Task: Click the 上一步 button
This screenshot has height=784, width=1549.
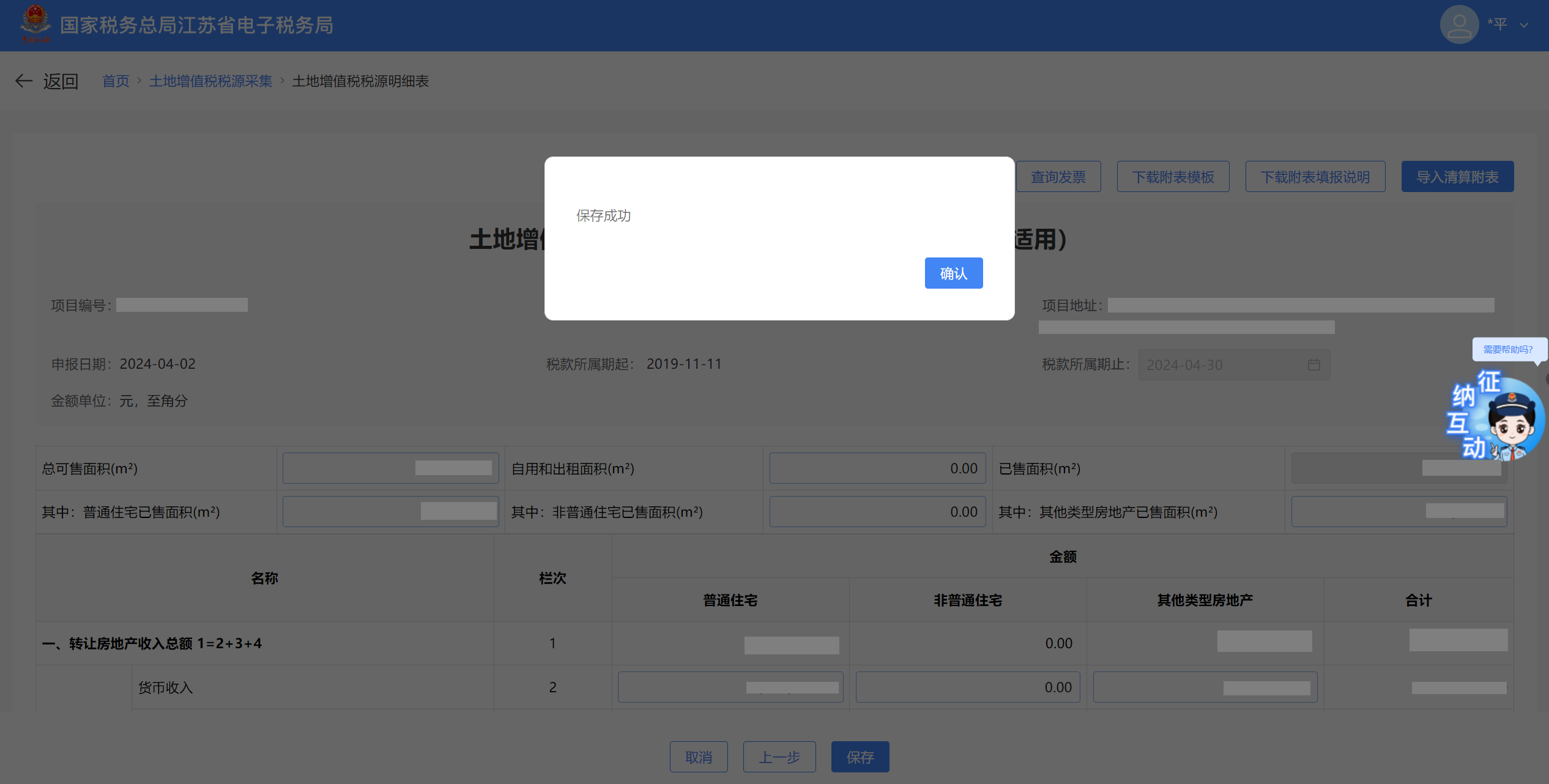Action: point(779,757)
